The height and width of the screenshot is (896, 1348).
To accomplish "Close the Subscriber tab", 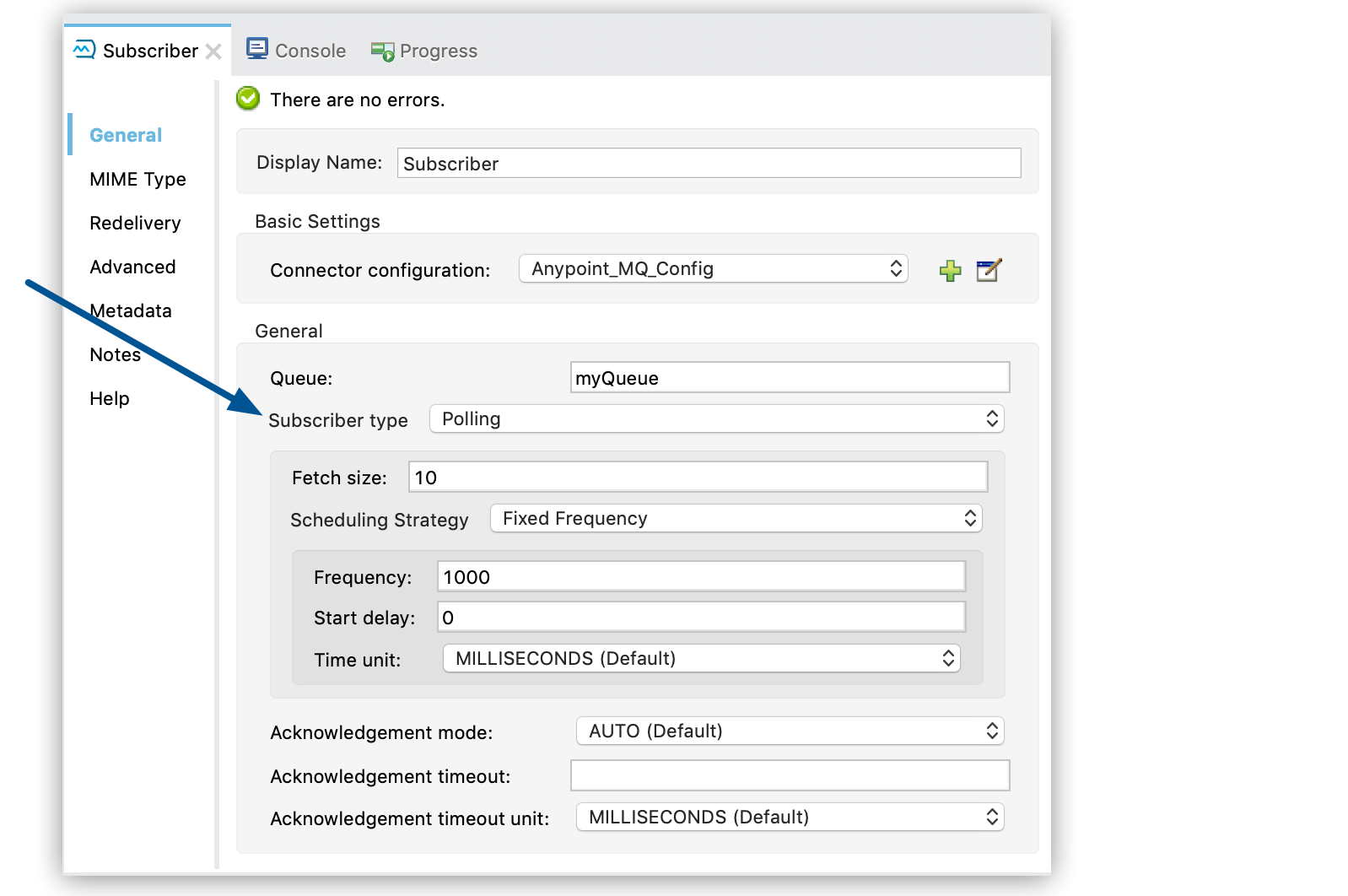I will [214, 51].
